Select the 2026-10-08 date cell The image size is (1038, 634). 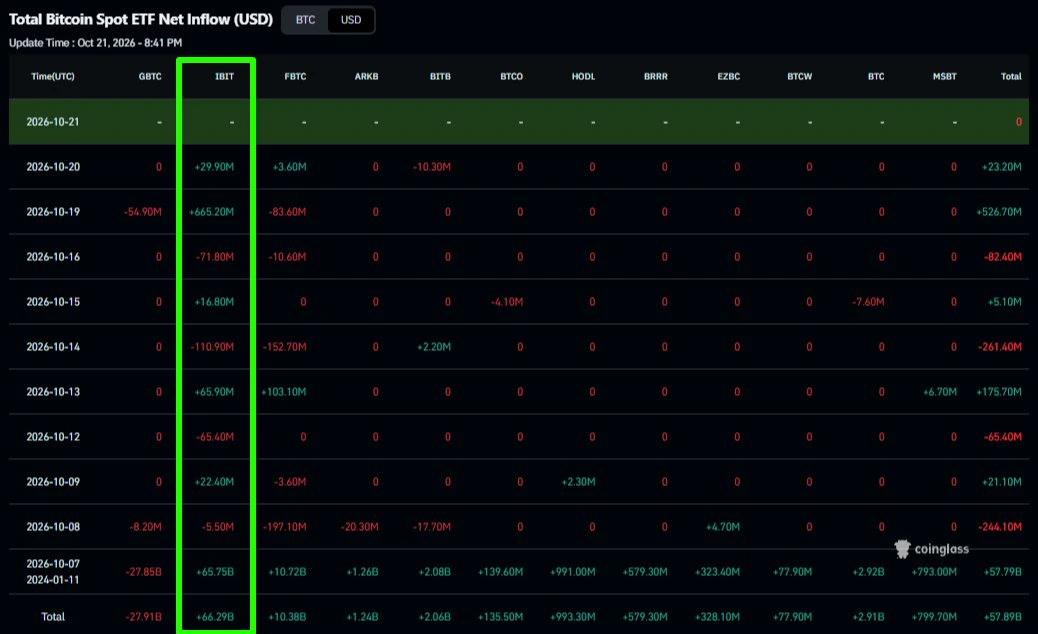[53, 527]
